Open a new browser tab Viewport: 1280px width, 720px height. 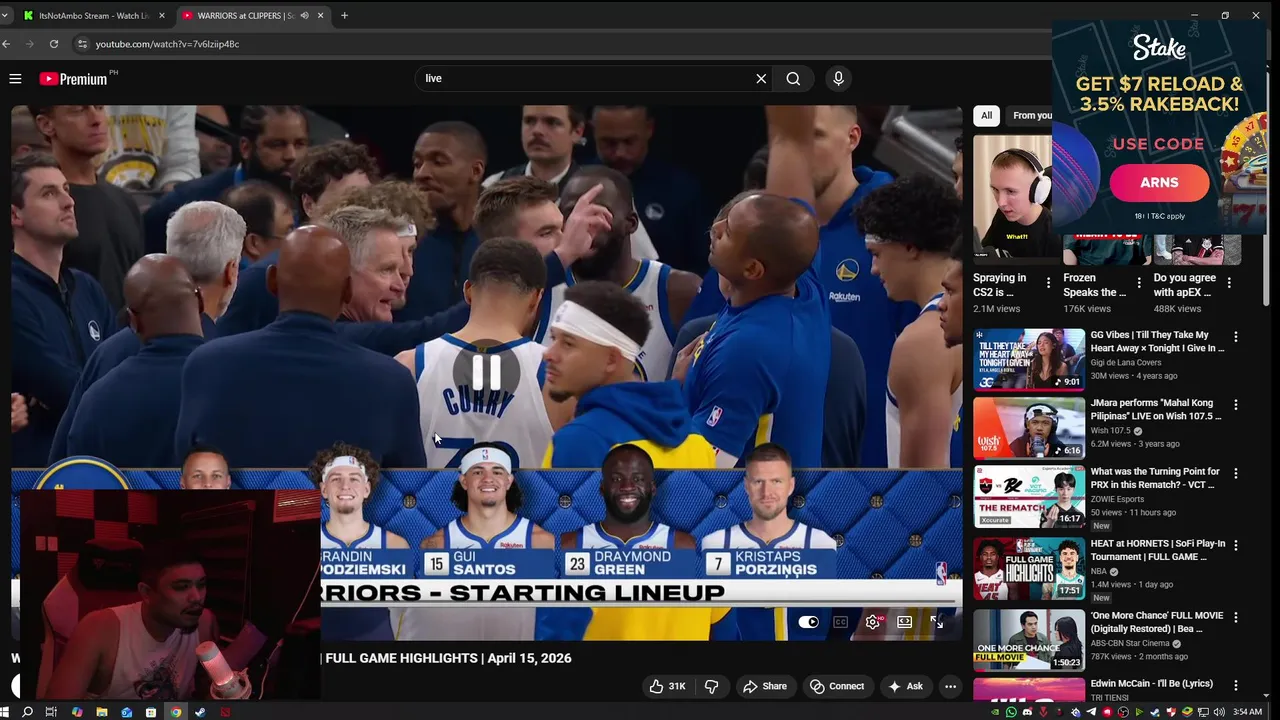click(344, 16)
